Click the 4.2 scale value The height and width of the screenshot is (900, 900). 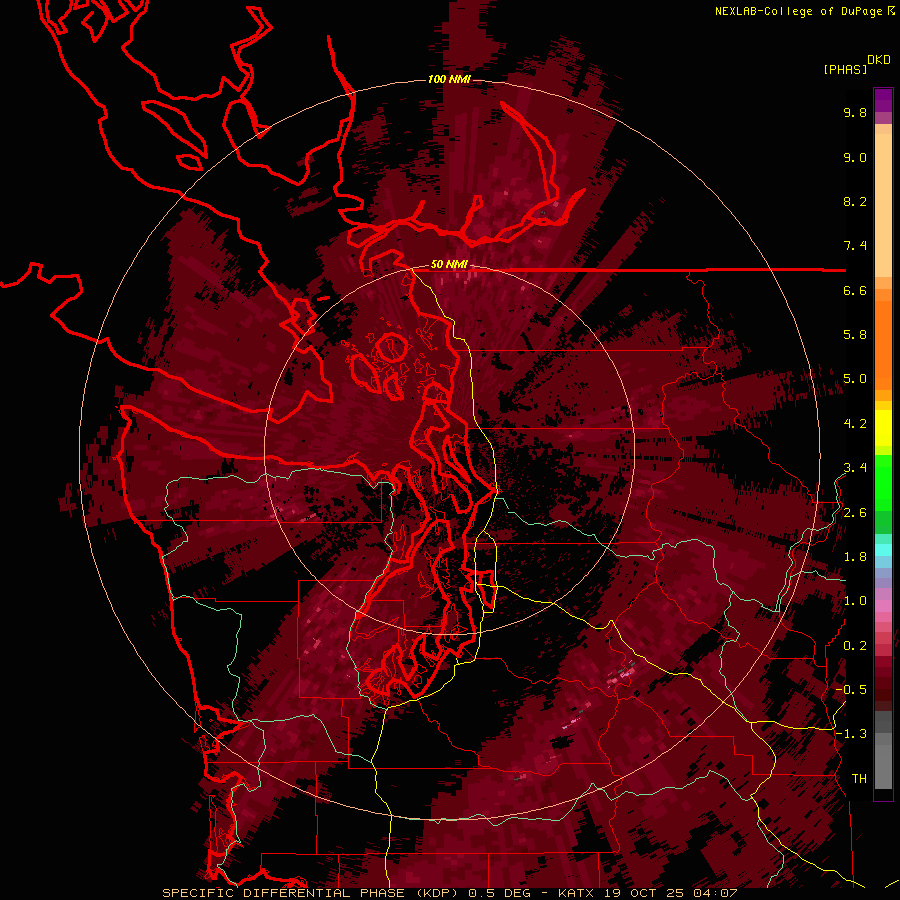(855, 424)
